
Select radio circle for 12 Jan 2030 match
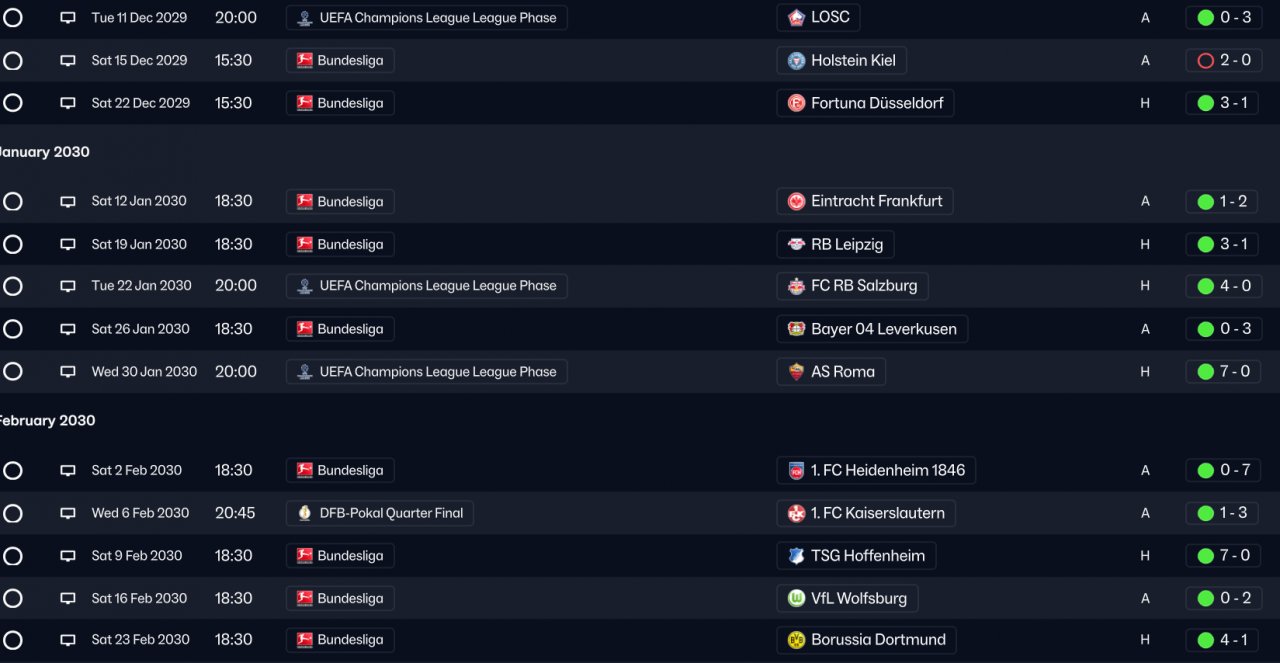pyautogui.click(x=13, y=201)
